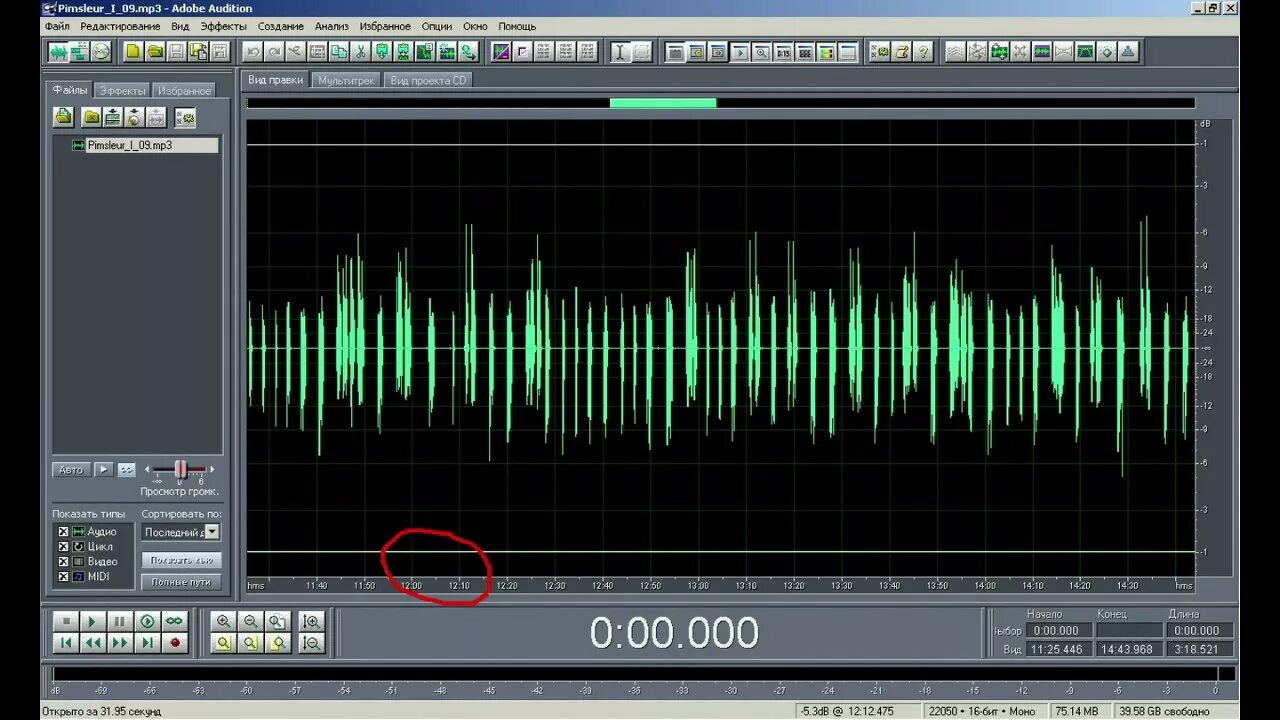Click the stop playback button
The width and height of the screenshot is (1280, 720).
66,622
